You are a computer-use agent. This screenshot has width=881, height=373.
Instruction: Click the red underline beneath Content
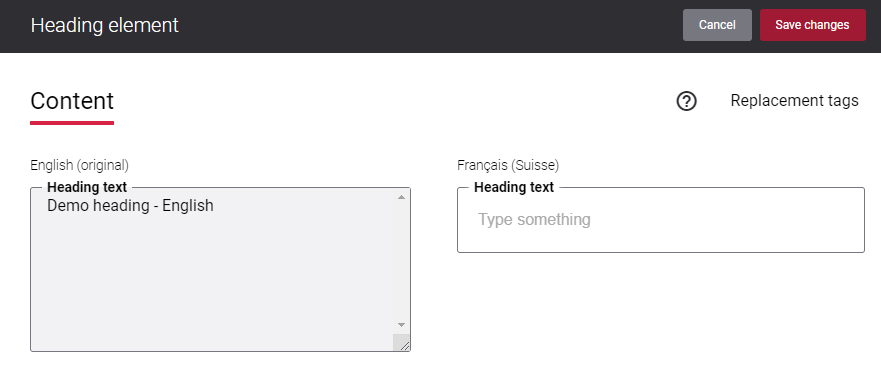[72, 122]
